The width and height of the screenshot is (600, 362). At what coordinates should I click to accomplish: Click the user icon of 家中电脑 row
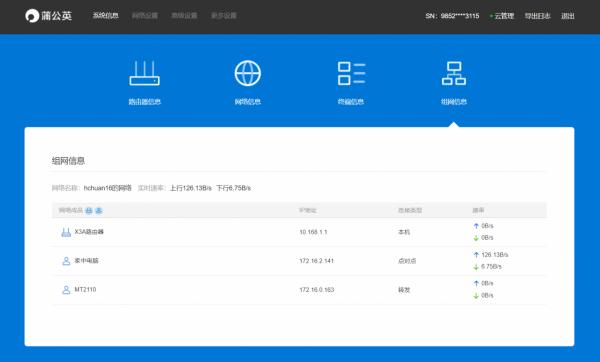[66, 261]
